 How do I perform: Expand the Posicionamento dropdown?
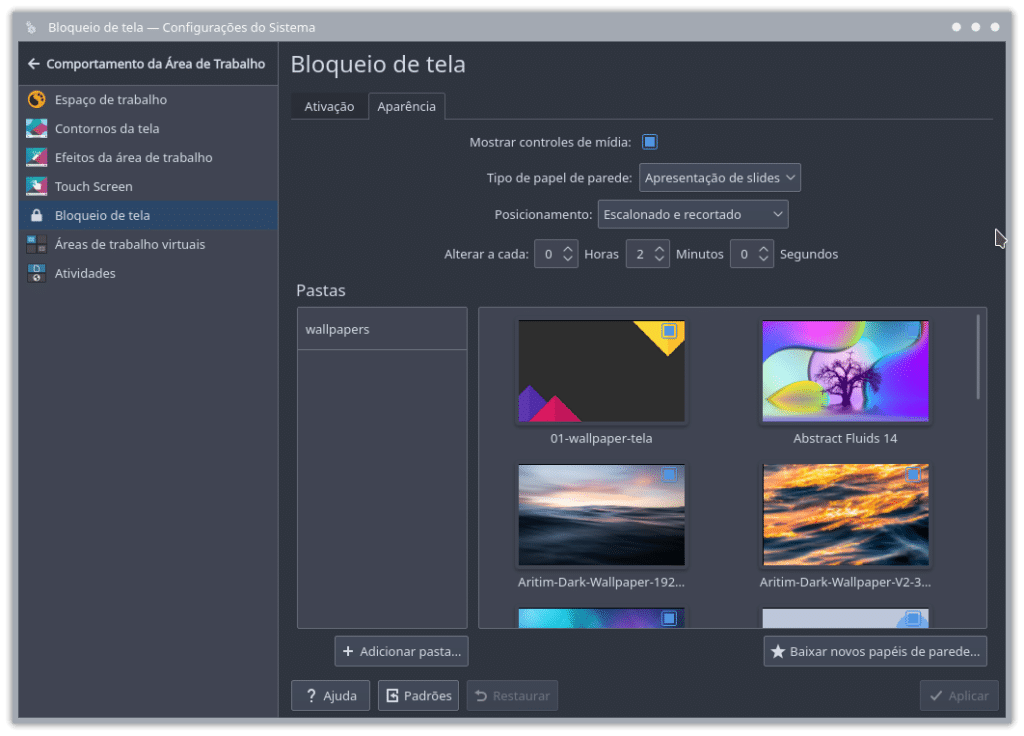pos(693,215)
